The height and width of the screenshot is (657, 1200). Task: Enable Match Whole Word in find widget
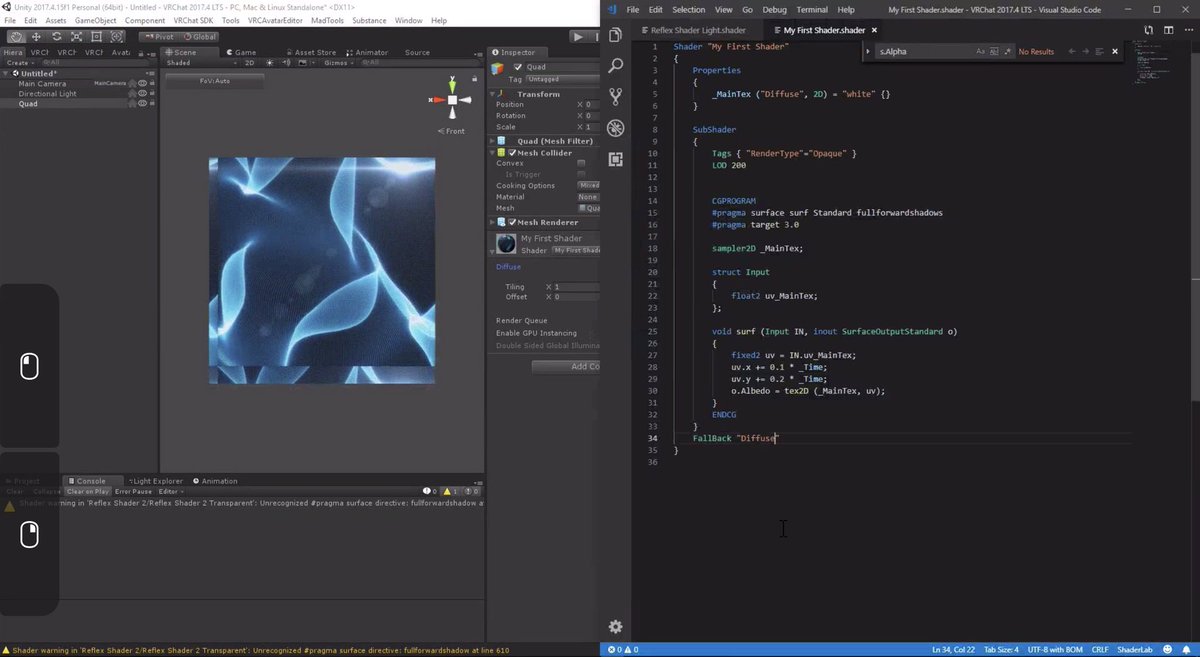coord(993,51)
